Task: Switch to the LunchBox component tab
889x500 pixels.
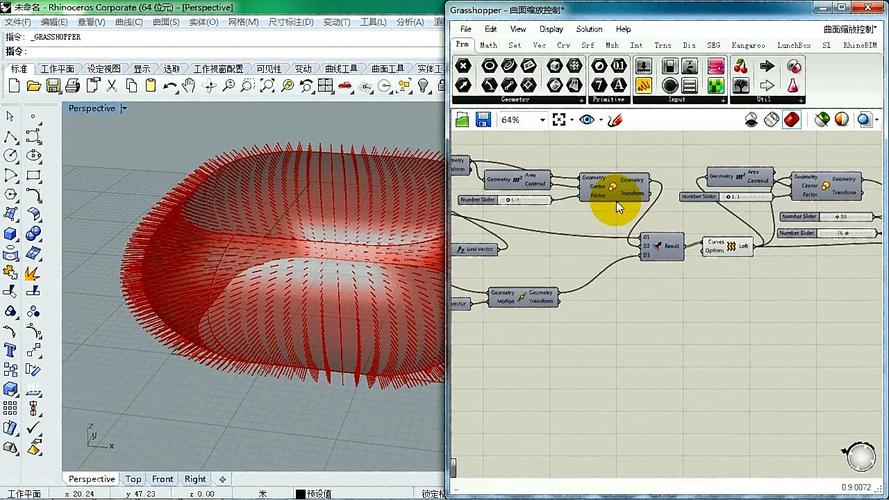Action: pyautogui.click(x=794, y=45)
